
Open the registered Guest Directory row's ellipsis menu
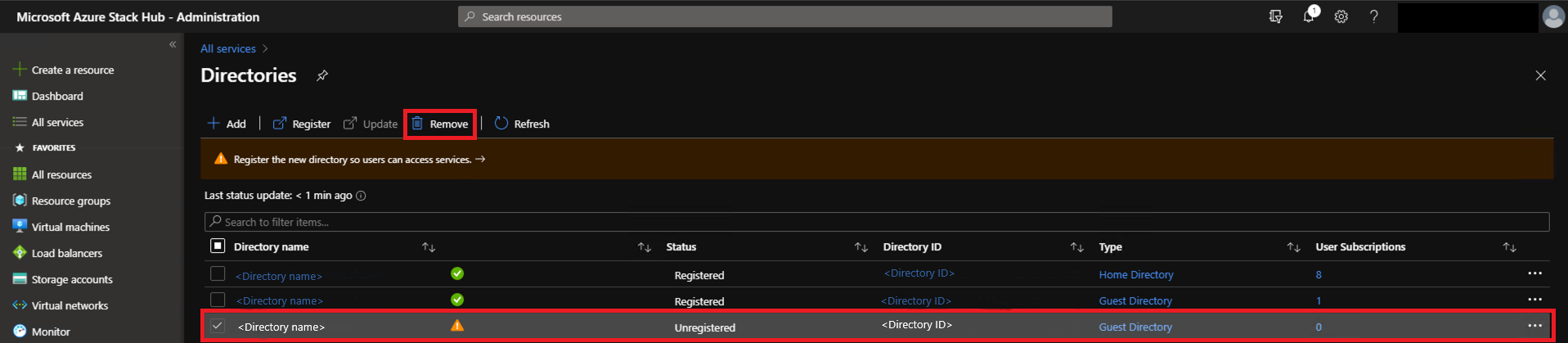click(1534, 300)
